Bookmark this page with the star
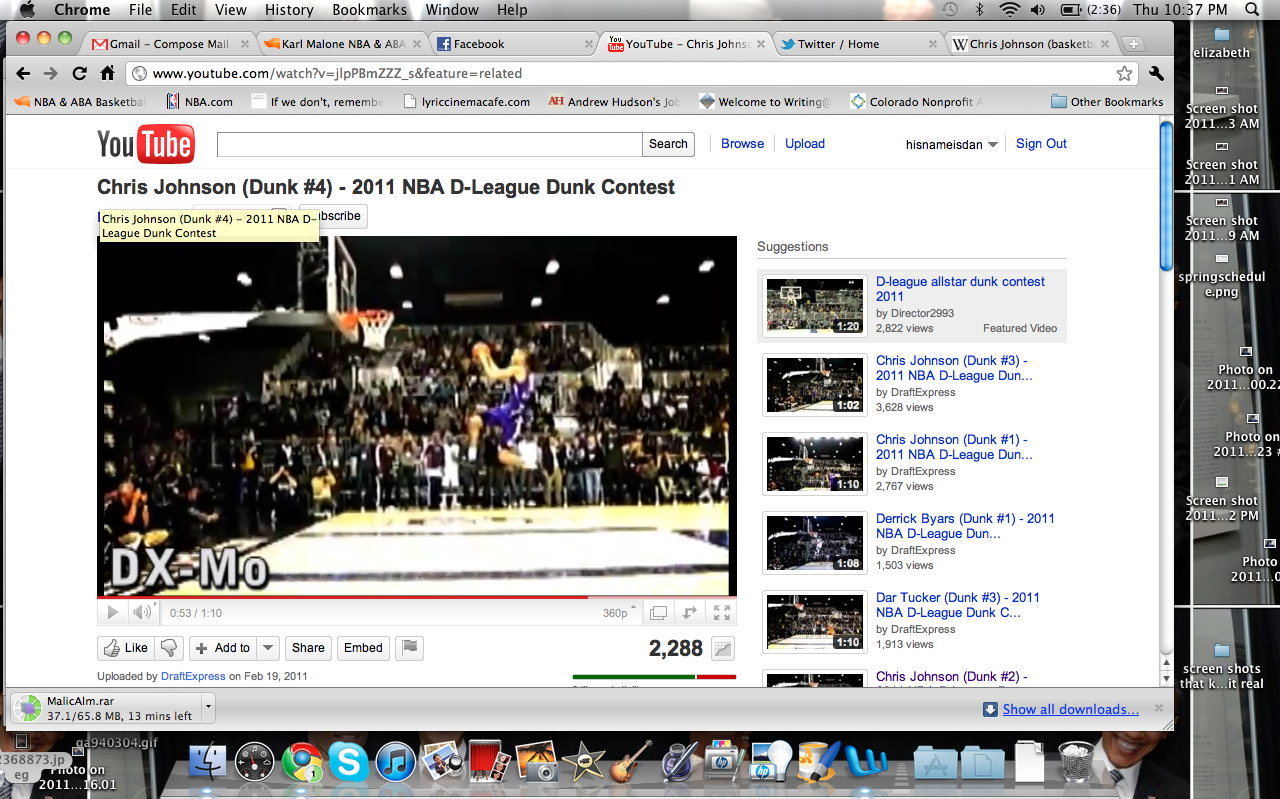 point(1125,73)
